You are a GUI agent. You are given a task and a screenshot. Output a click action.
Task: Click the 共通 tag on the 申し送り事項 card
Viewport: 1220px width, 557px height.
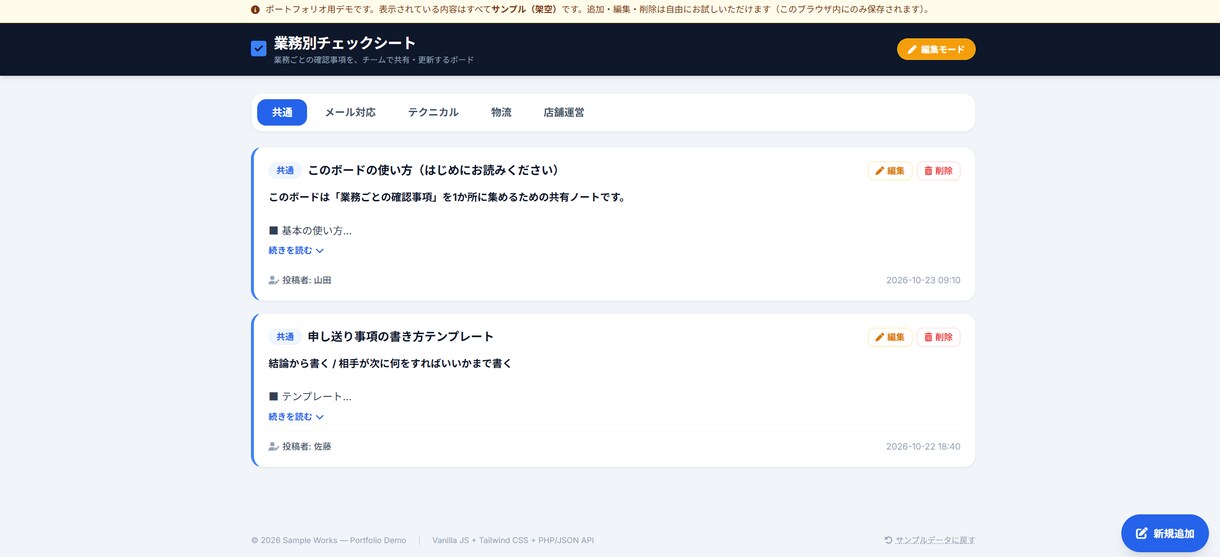(285, 337)
